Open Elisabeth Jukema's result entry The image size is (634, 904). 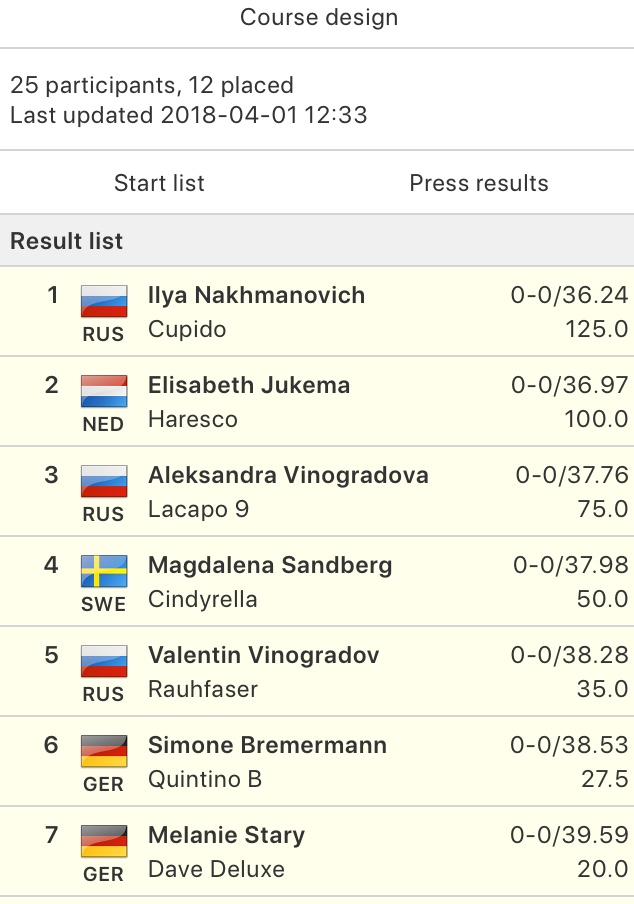[317, 401]
